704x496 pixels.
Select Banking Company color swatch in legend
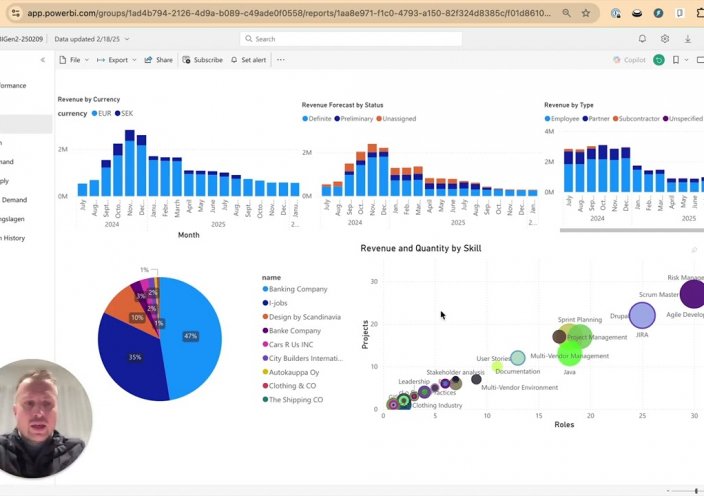(264, 289)
